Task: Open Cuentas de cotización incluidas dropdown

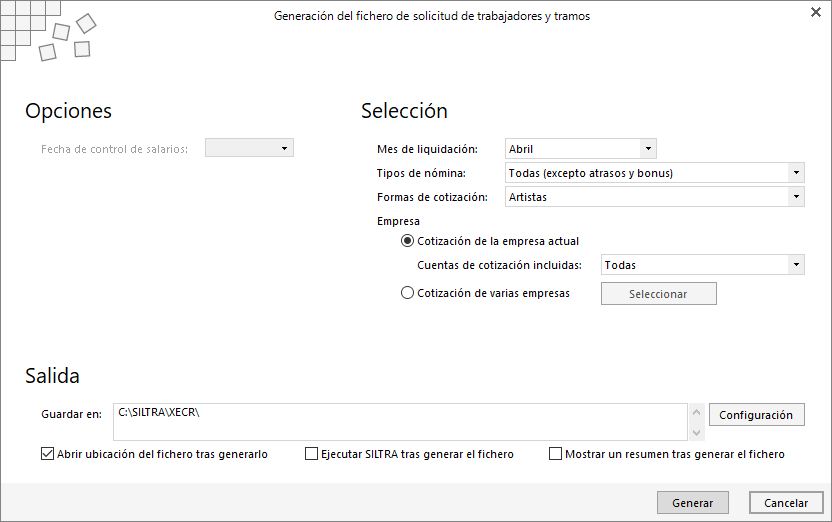Action: pos(703,265)
